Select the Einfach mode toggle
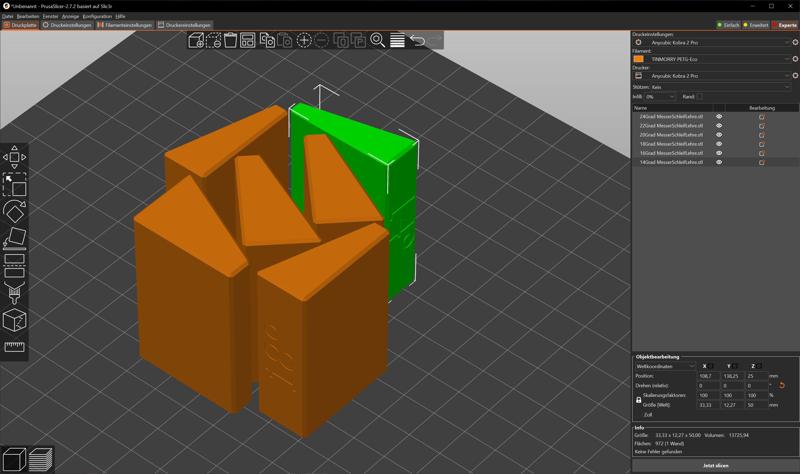This screenshot has width=800, height=474. point(728,24)
